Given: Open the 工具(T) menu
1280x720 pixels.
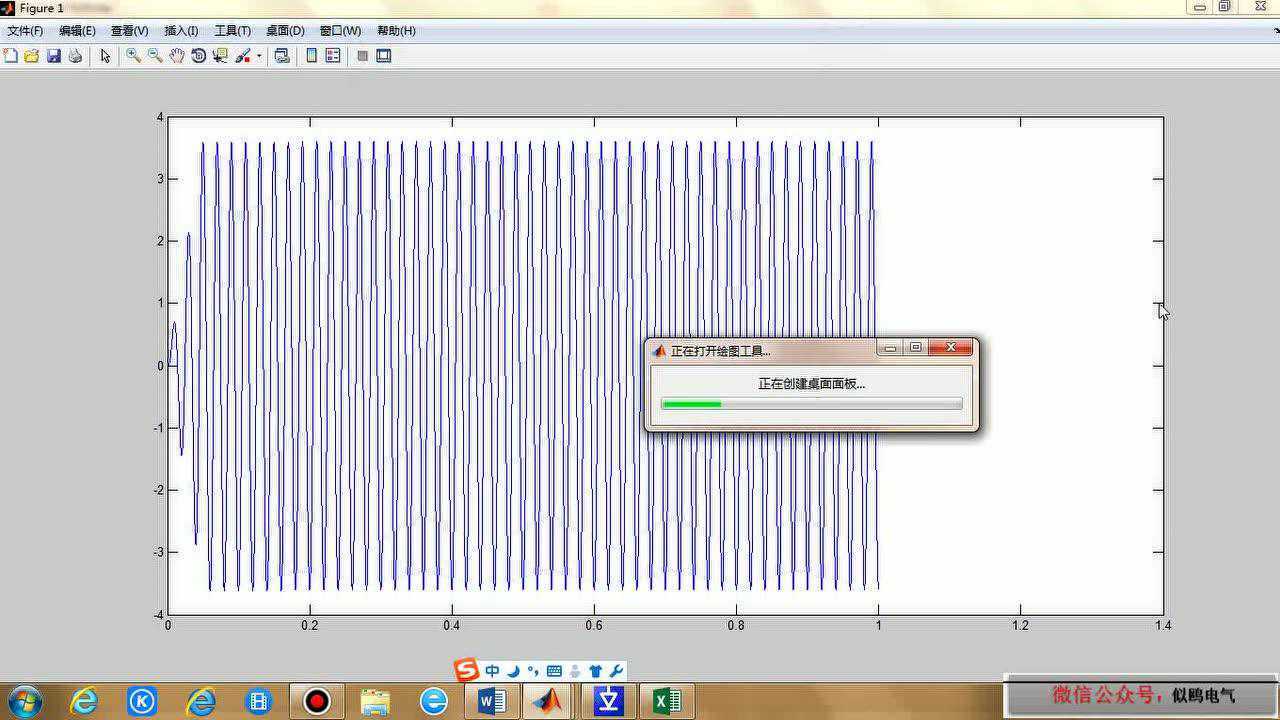Looking at the screenshot, I should coord(232,31).
